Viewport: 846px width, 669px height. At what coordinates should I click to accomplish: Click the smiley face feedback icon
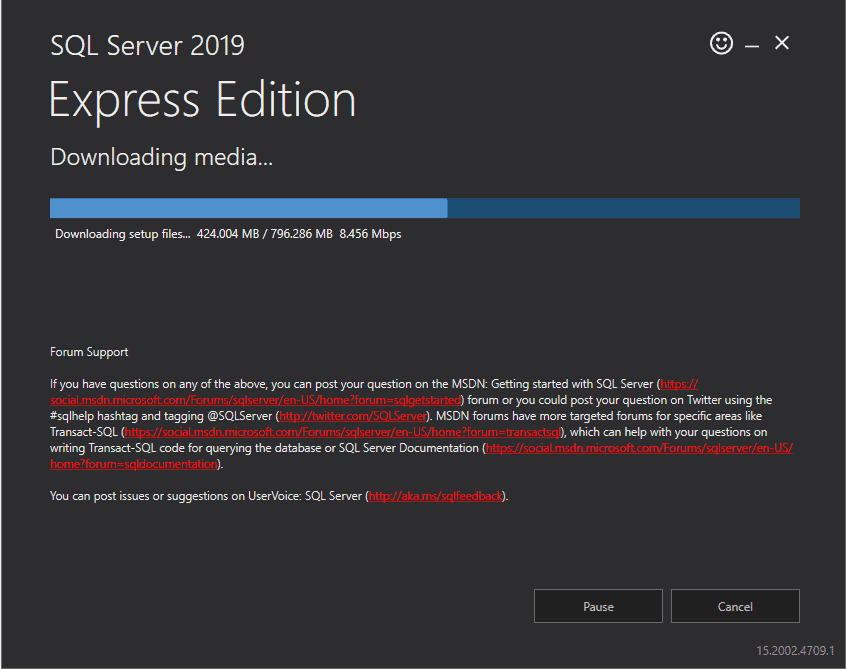click(x=721, y=43)
